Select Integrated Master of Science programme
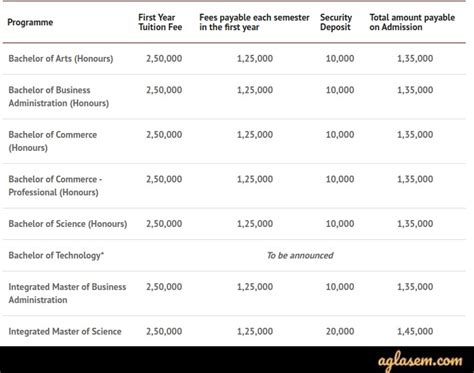The image size is (474, 373). coord(65,331)
